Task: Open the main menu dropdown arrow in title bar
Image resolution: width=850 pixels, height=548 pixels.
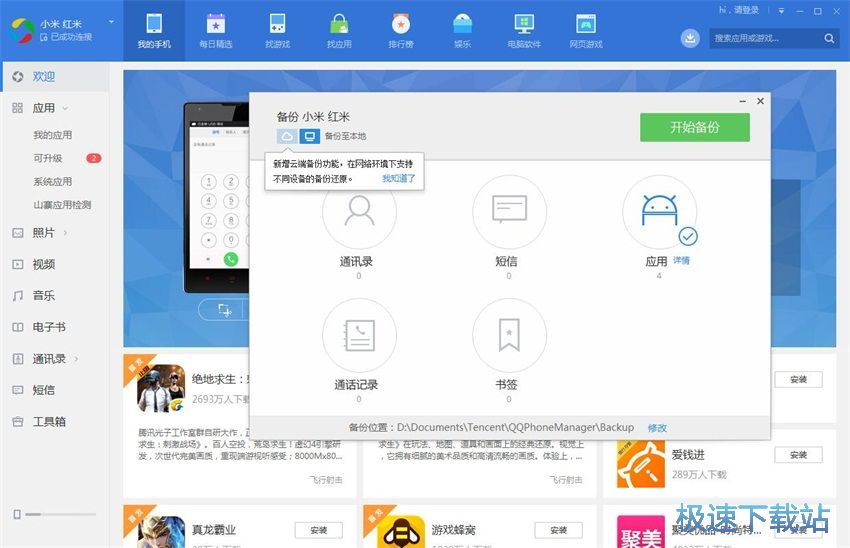Action: 781,11
